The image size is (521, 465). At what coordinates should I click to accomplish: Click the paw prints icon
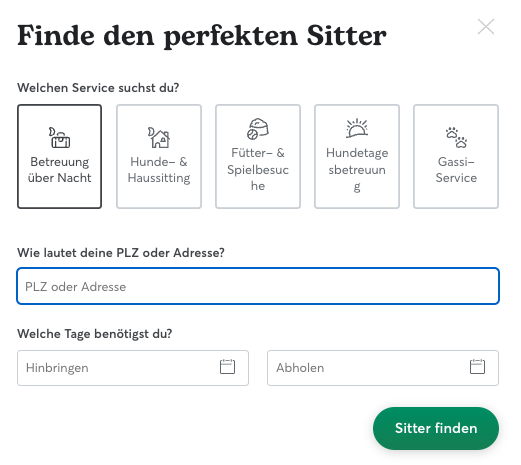456,137
